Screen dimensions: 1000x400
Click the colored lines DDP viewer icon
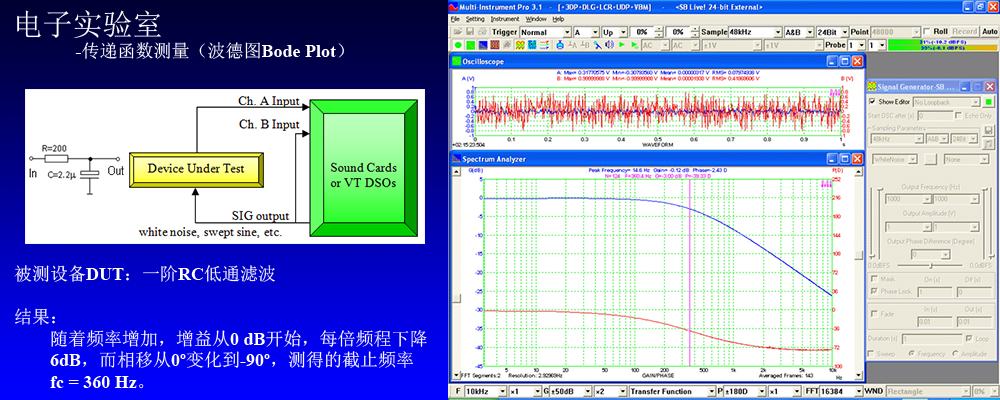545,45
